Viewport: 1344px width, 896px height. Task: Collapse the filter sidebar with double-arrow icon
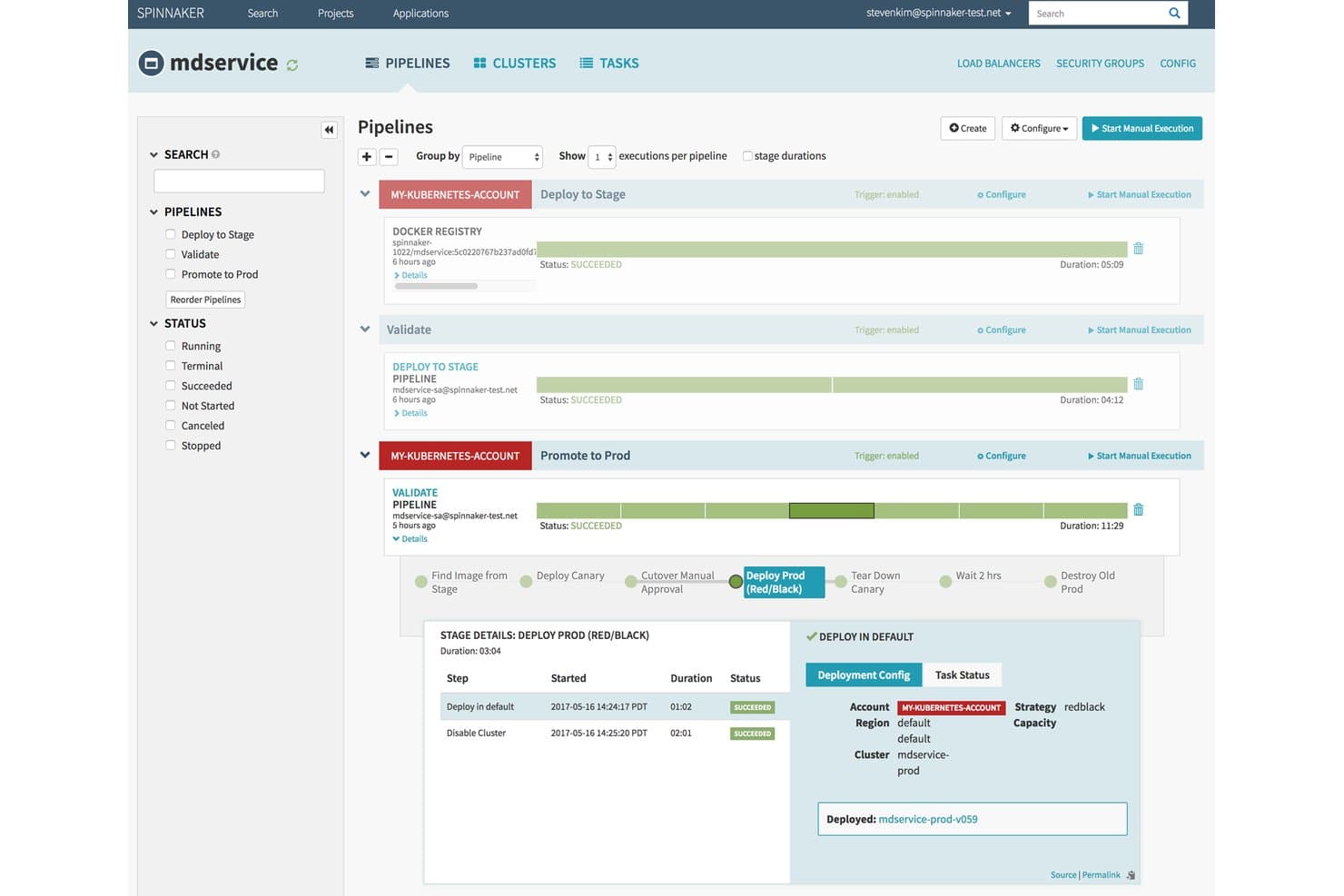[329, 130]
